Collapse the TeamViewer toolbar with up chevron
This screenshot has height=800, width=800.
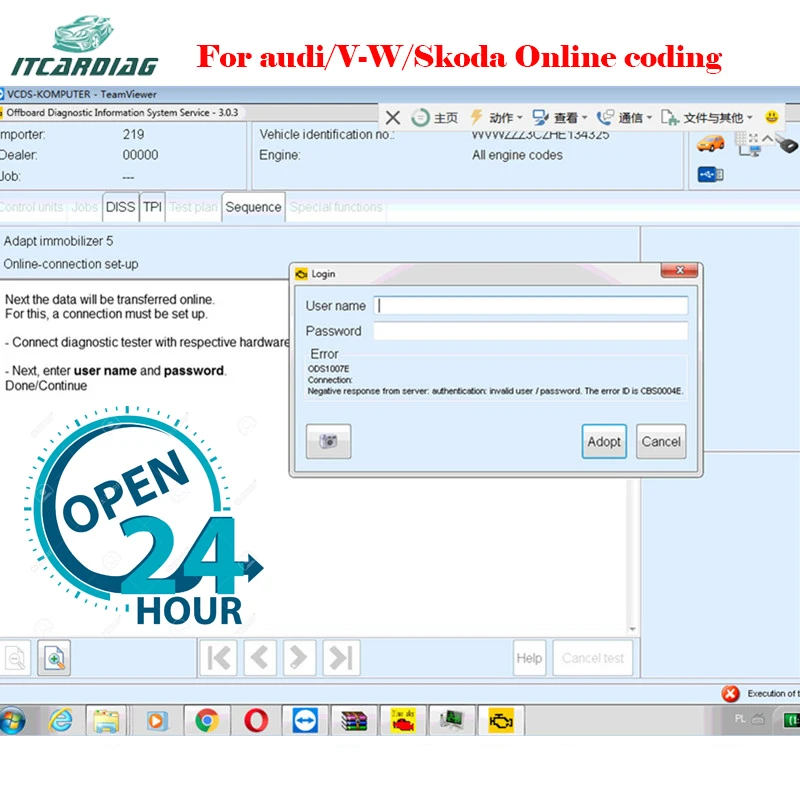767,138
